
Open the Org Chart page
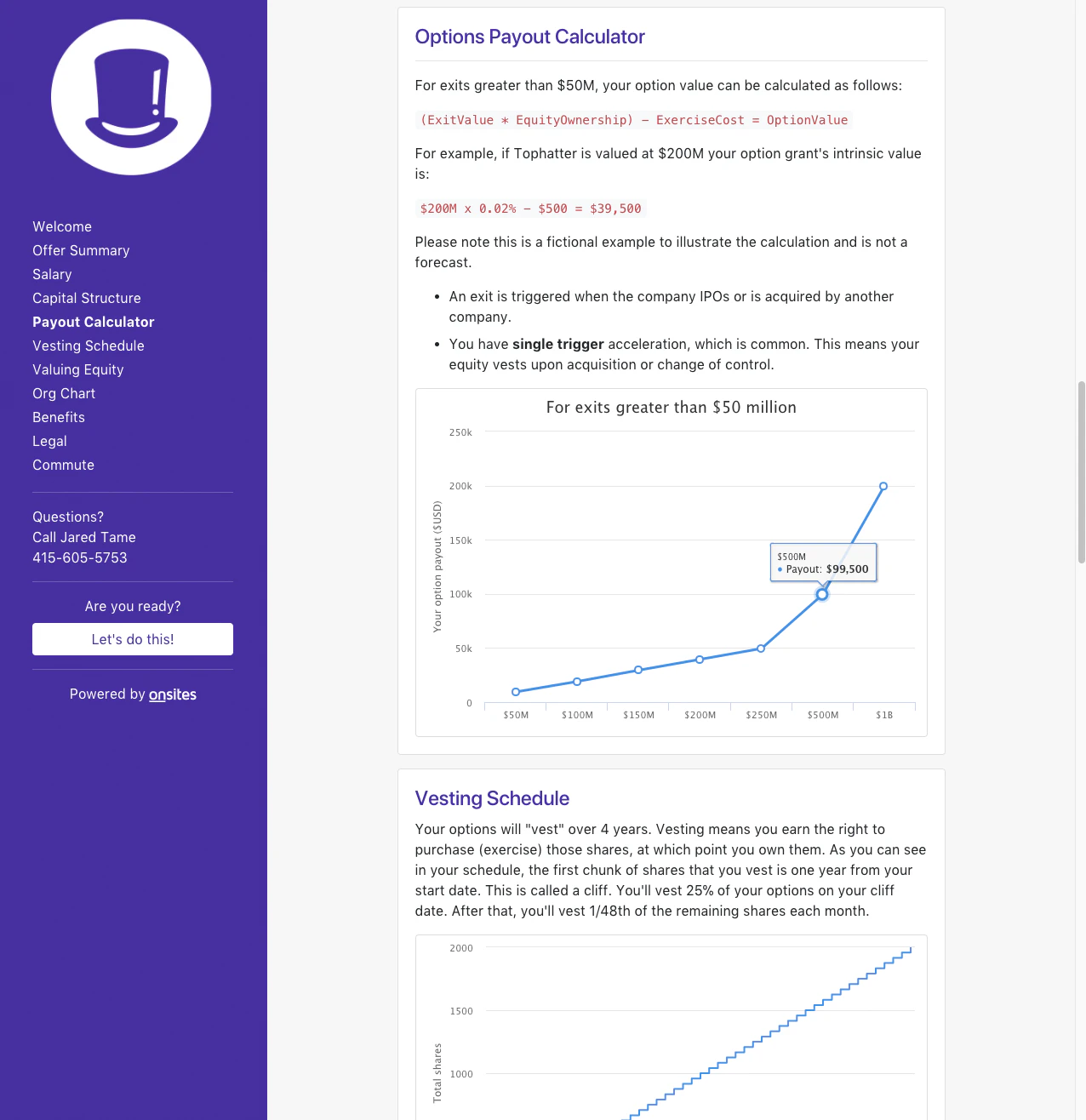(x=64, y=393)
